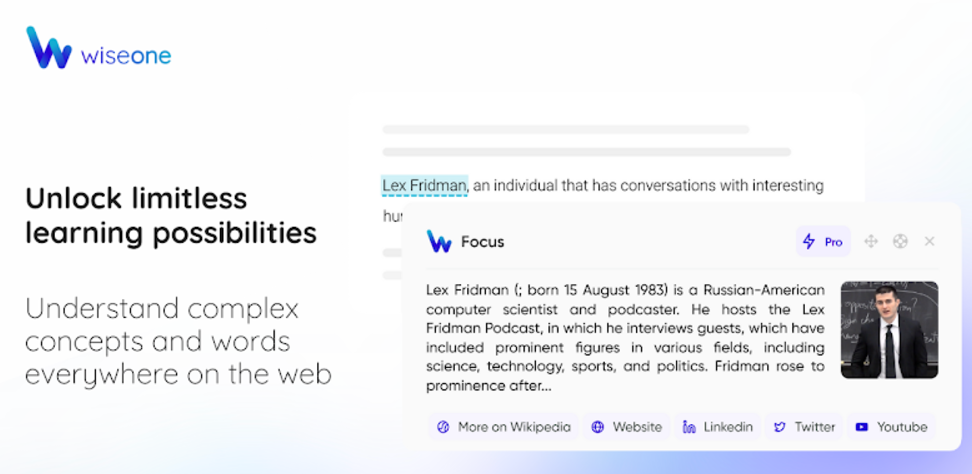Click the four-arrow move icon in Focus panel

pos(871,241)
